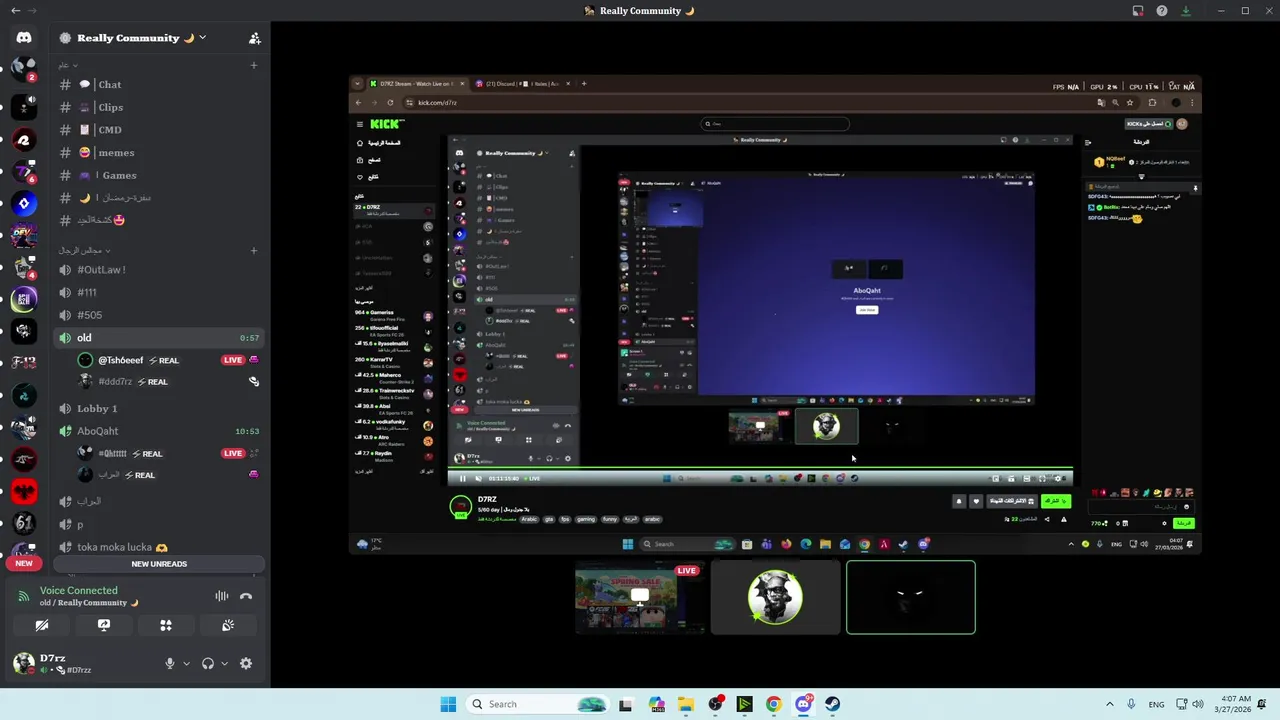Open the red eagle server icon
This screenshot has width=1280, height=720.
pyautogui.click(x=24, y=491)
